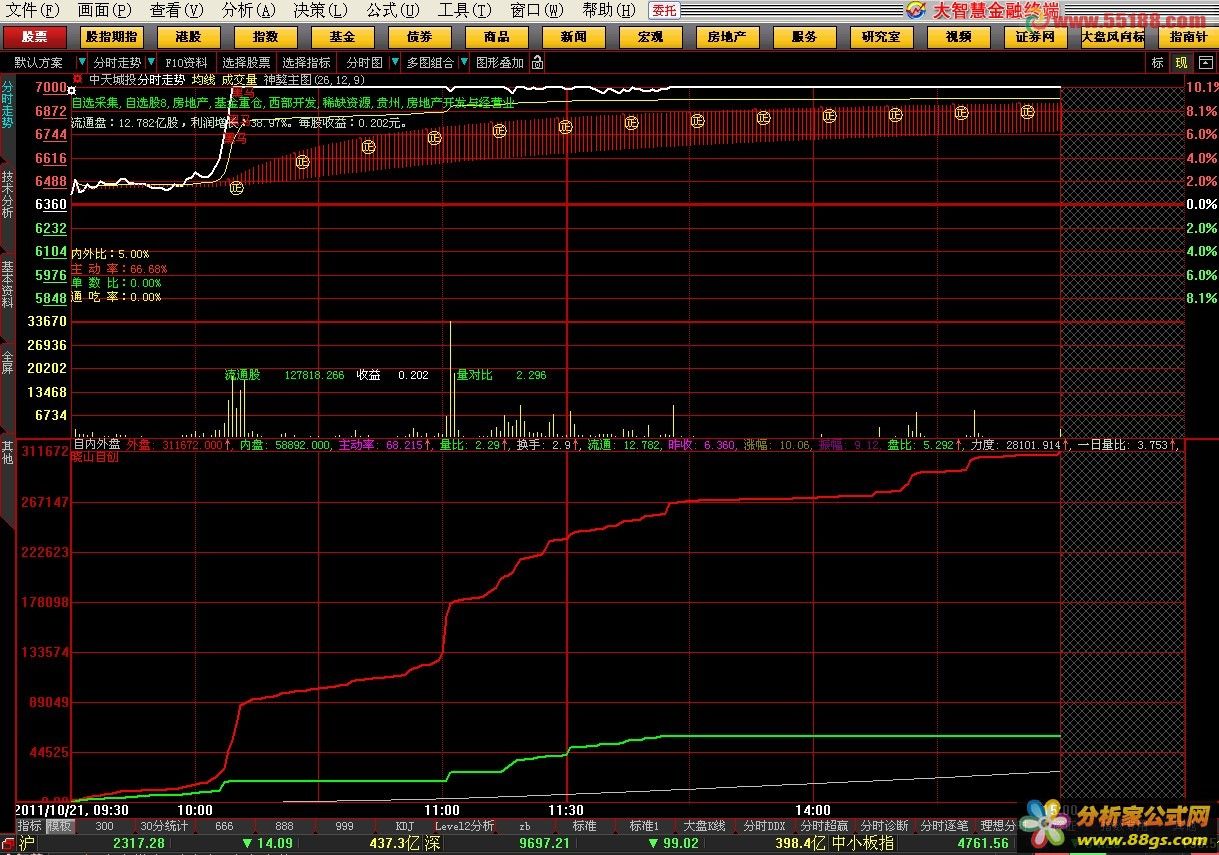The width and height of the screenshot is (1219, 855).
Task: Open the 宏观 section
Action: point(650,36)
